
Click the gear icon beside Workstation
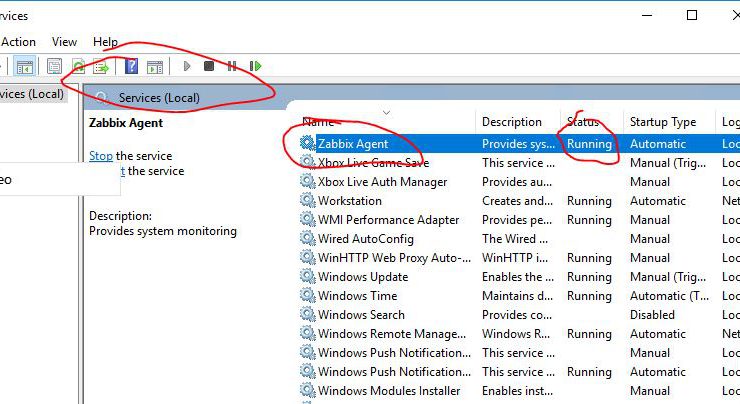[x=307, y=200]
